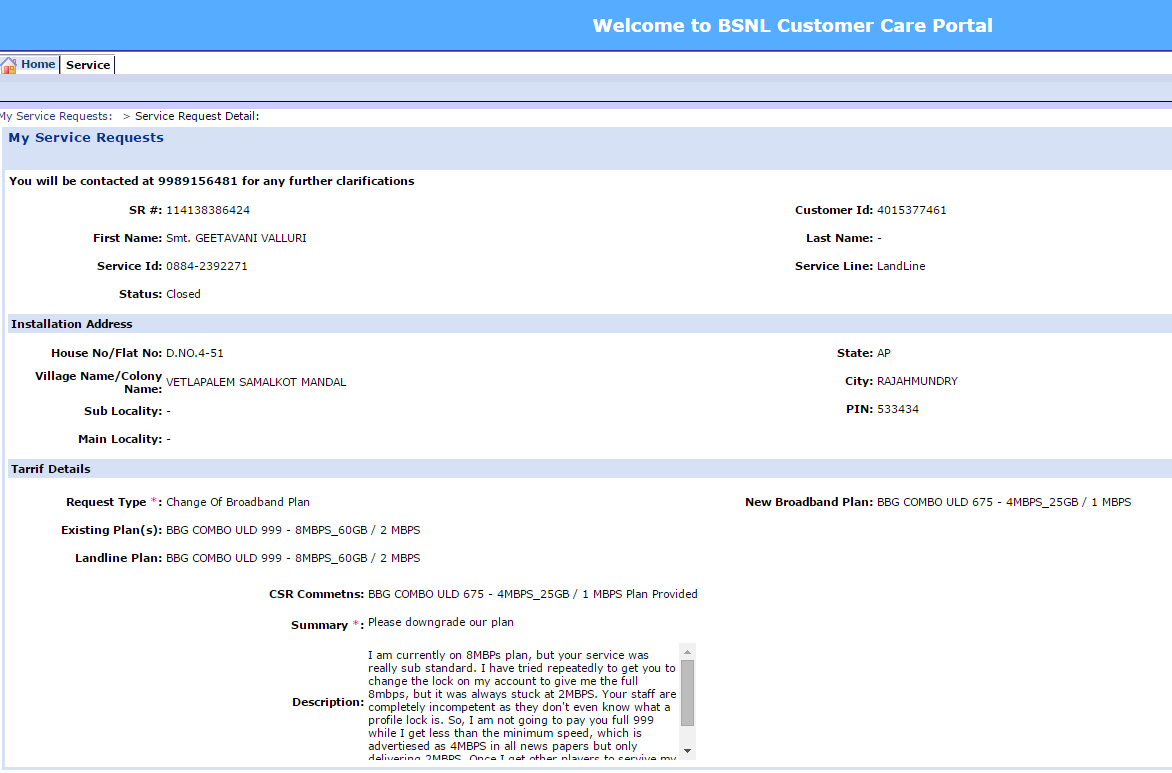The image size is (1172, 773).
Task: Click the My Service Requests heading
Action: point(86,138)
